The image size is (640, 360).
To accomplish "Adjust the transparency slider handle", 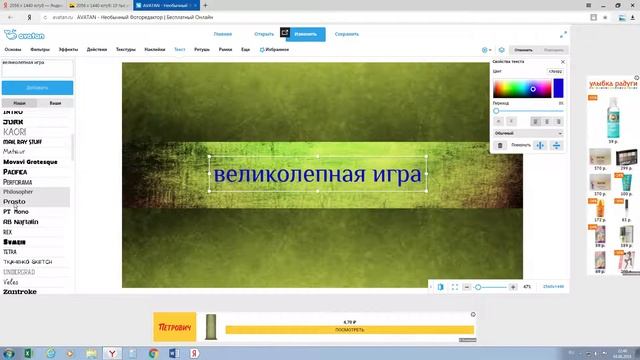I will point(496,111).
